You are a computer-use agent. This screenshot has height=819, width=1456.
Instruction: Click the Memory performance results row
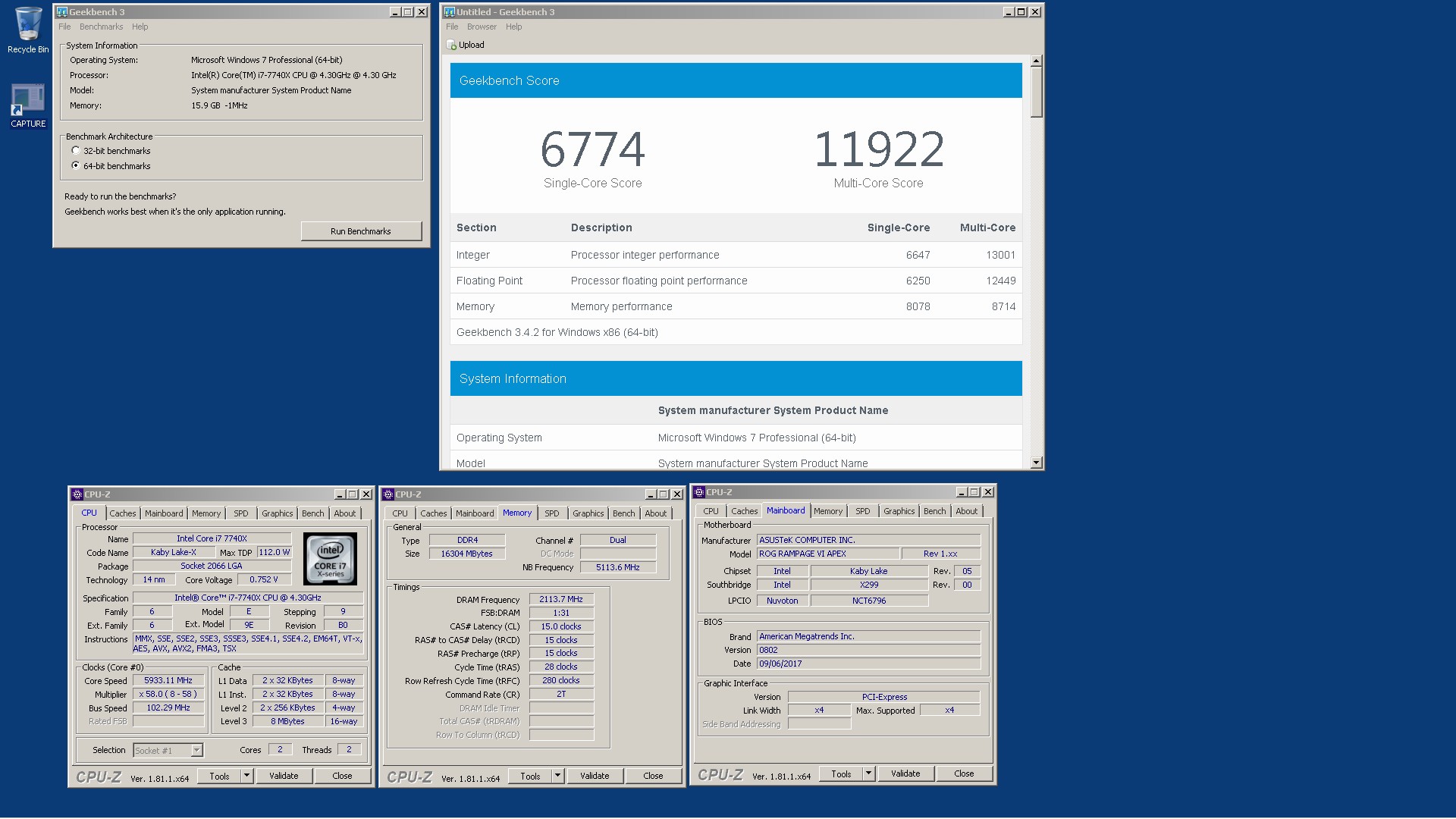[736, 306]
